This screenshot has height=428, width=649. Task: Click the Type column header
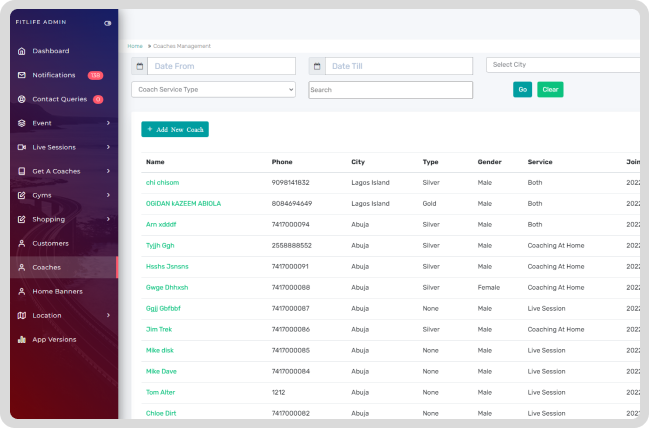430,162
